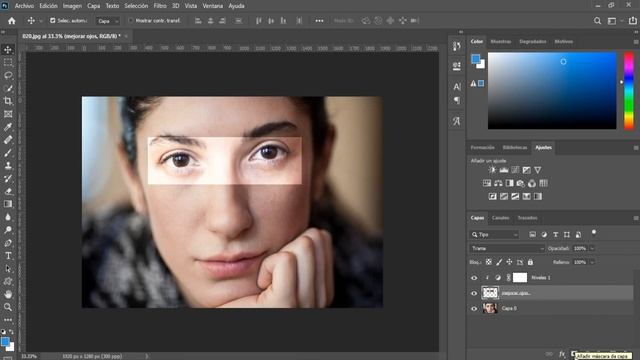This screenshot has height=360, width=640.
Task: Click the foreground color swatch in Color panel
Action: (476, 59)
